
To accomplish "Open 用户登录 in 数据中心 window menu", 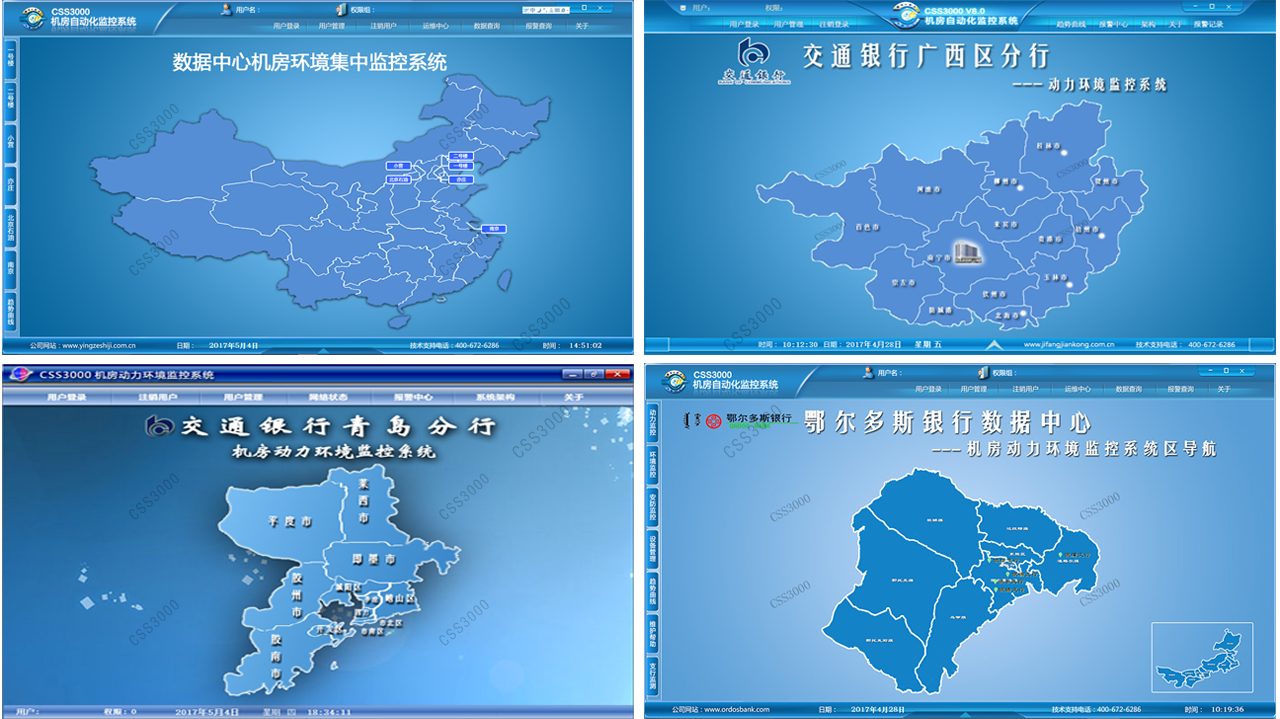I will coord(286,26).
